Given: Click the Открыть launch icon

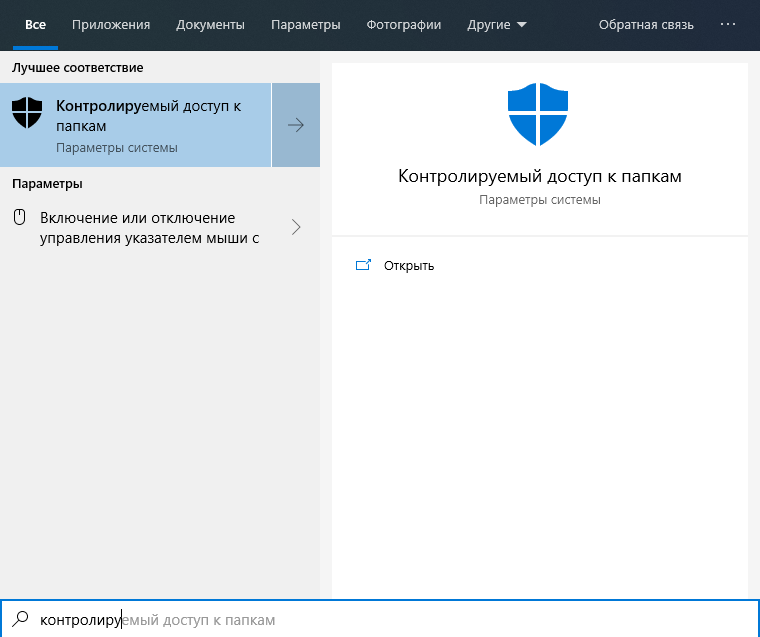Looking at the screenshot, I should pyautogui.click(x=364, y=265).
